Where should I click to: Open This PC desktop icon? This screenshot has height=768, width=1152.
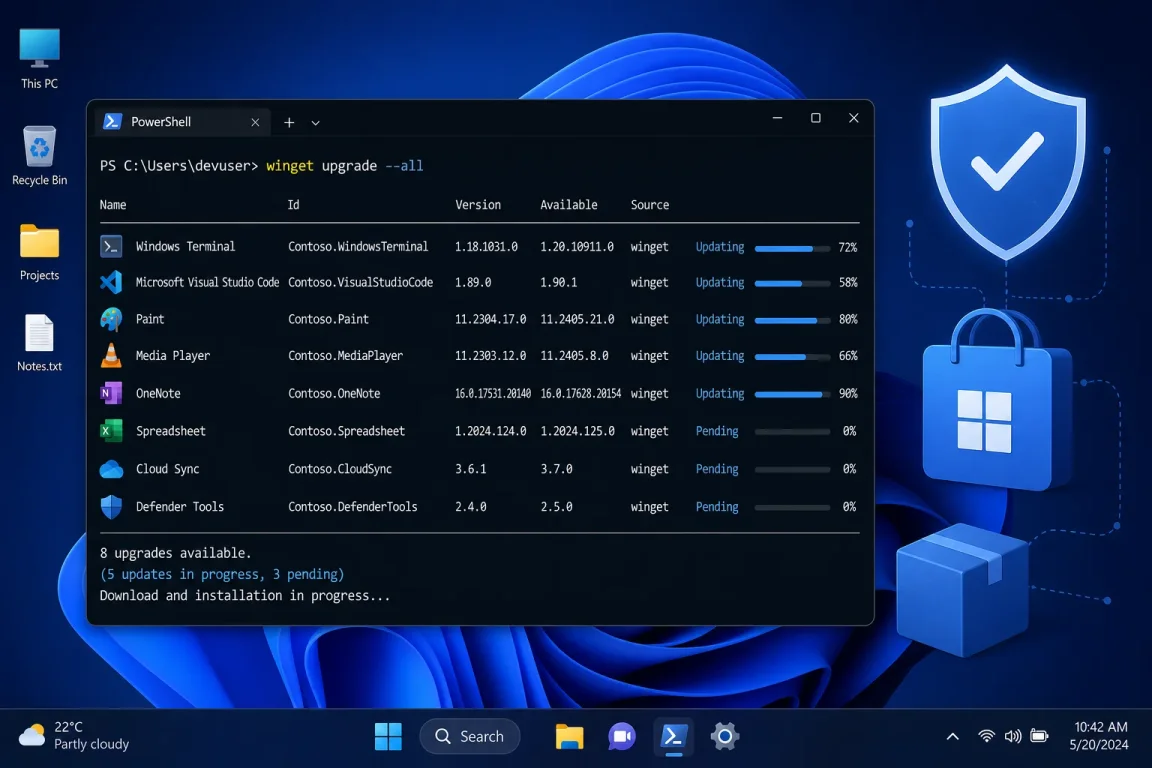(x=39, y=58)
